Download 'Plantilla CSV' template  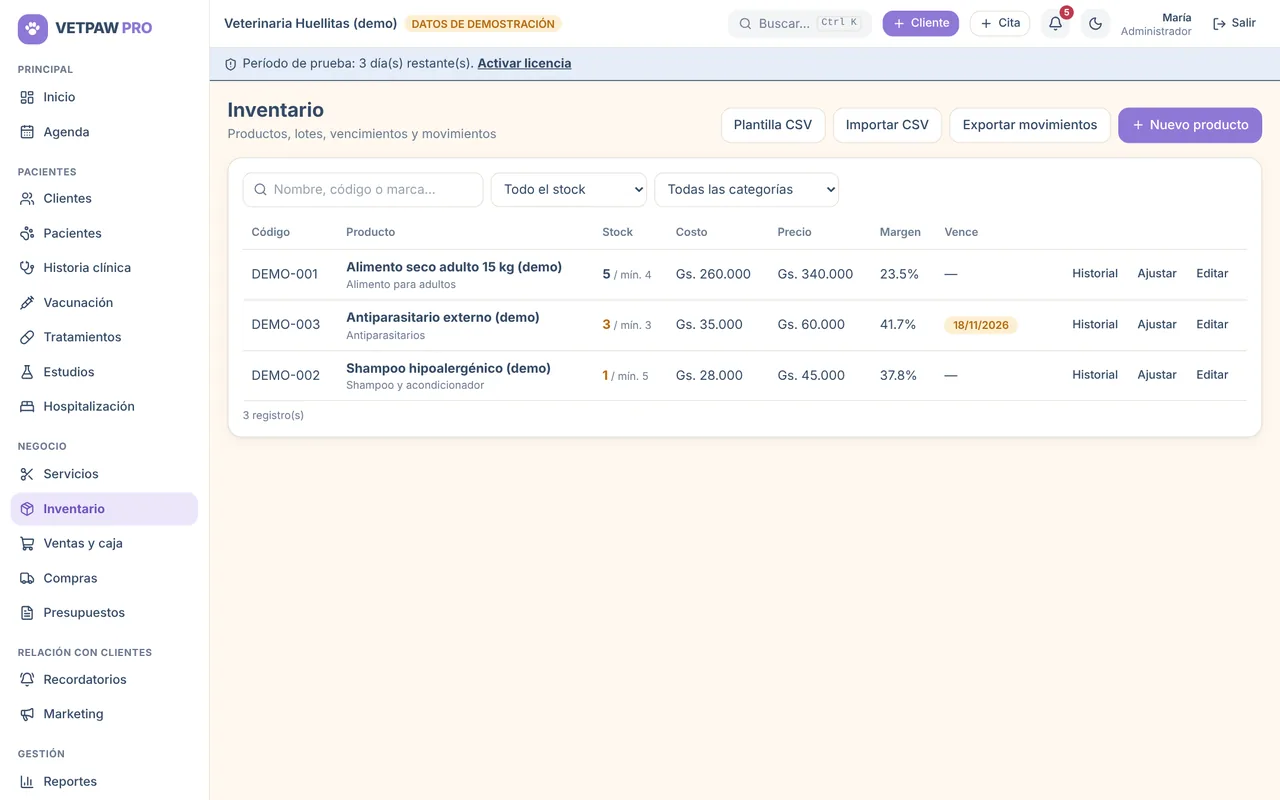[773, 125]
